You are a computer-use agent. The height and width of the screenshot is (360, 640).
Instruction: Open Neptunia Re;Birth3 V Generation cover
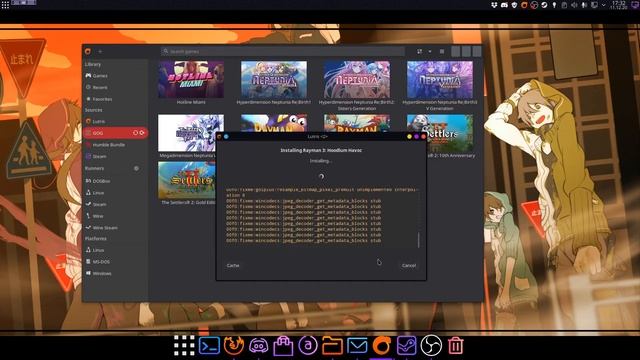440,79
